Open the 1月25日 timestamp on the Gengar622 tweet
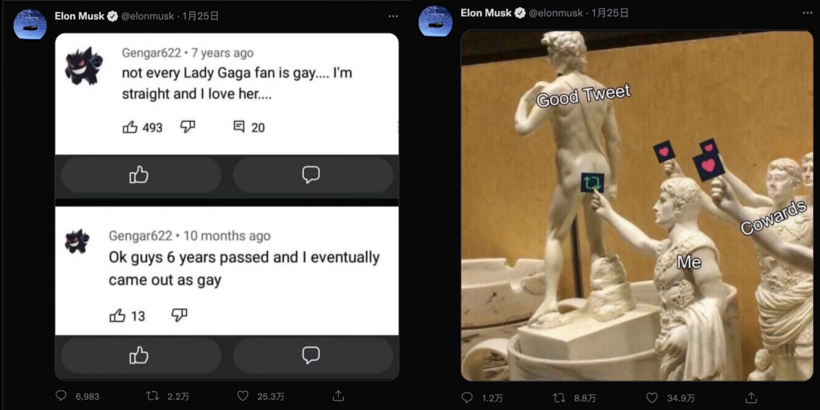Viewport: 820px width, 410px height. tap(200, 16)
